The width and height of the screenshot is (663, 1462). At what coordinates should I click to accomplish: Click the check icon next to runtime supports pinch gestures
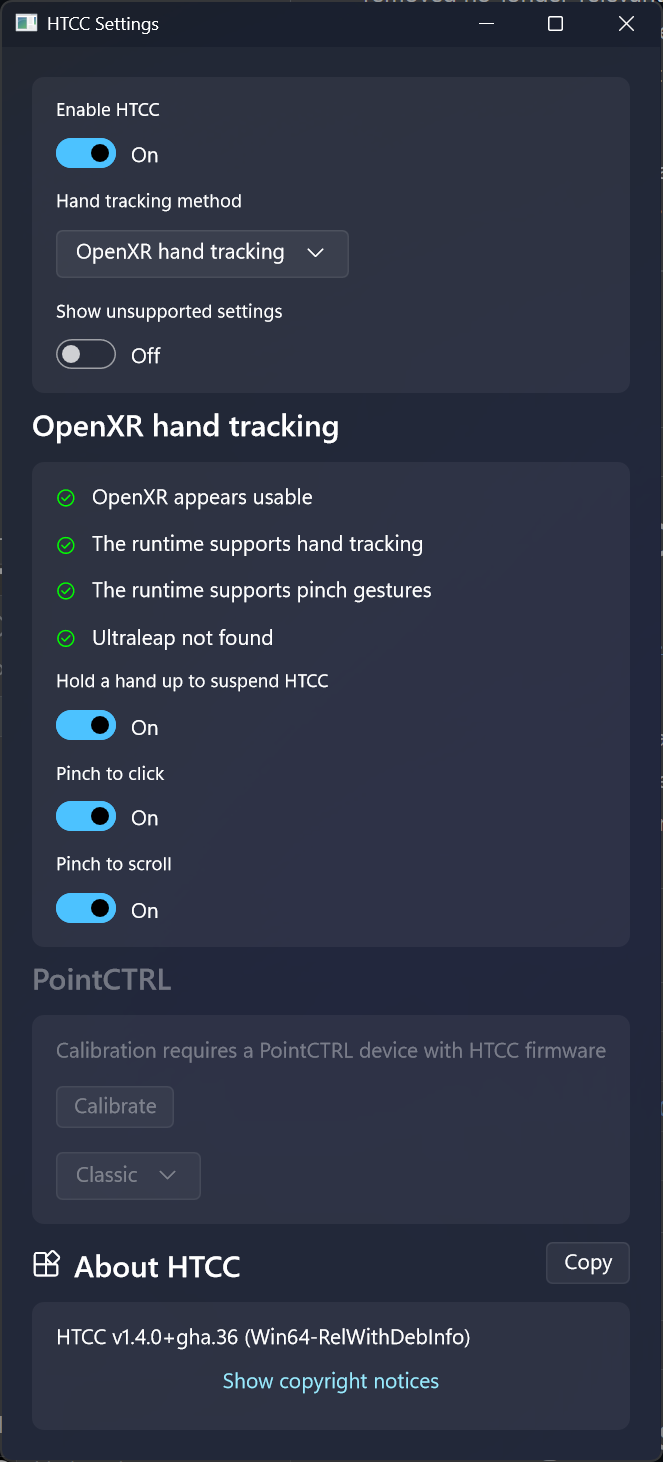click(66, 591)
